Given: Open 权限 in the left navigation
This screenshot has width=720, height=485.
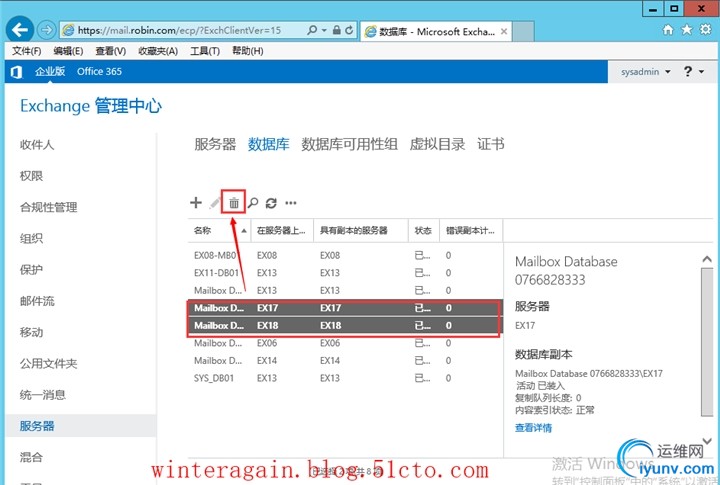Looking at the screenshot, I should tap(31, 176).
